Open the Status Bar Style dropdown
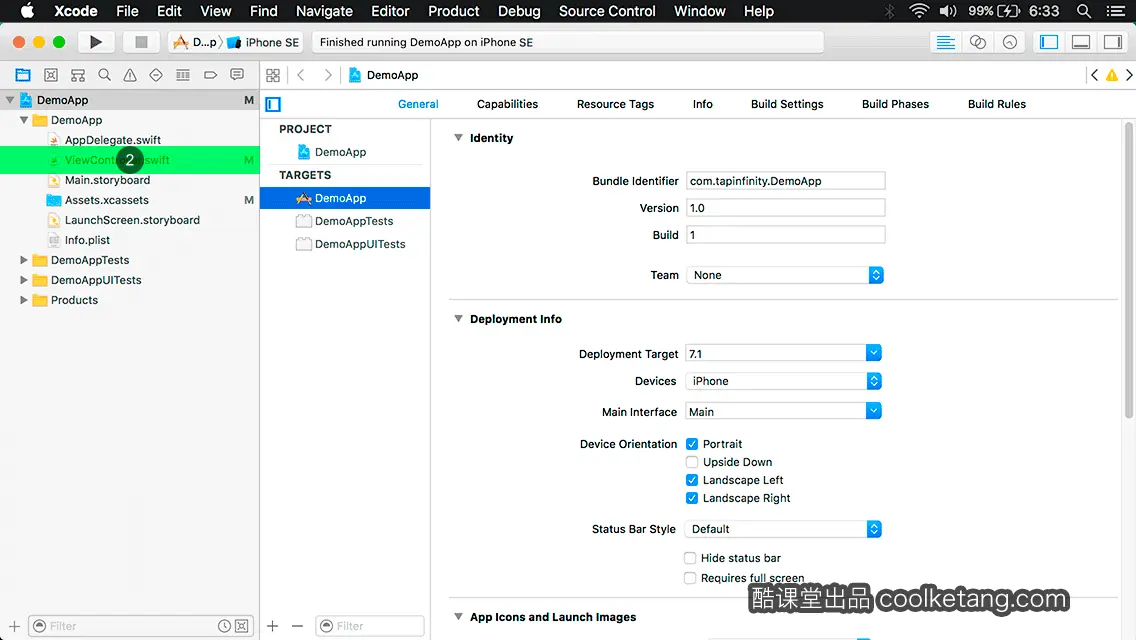Viewport: 1136px width, 640px height. (783, 529)
